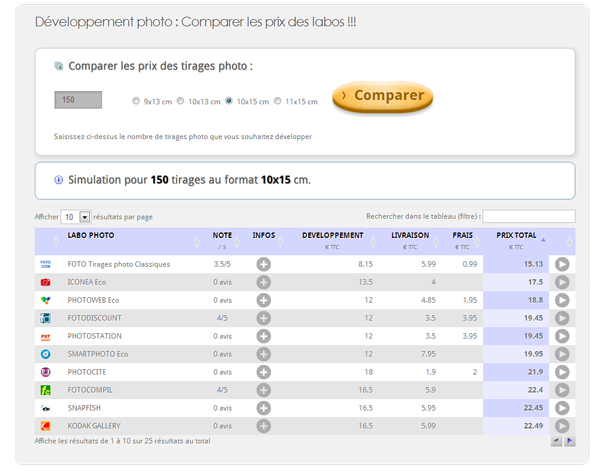
Task: Click FOTODISCOUNT rating 4/5
Action: pyautogui.click(x=222, y=318)
